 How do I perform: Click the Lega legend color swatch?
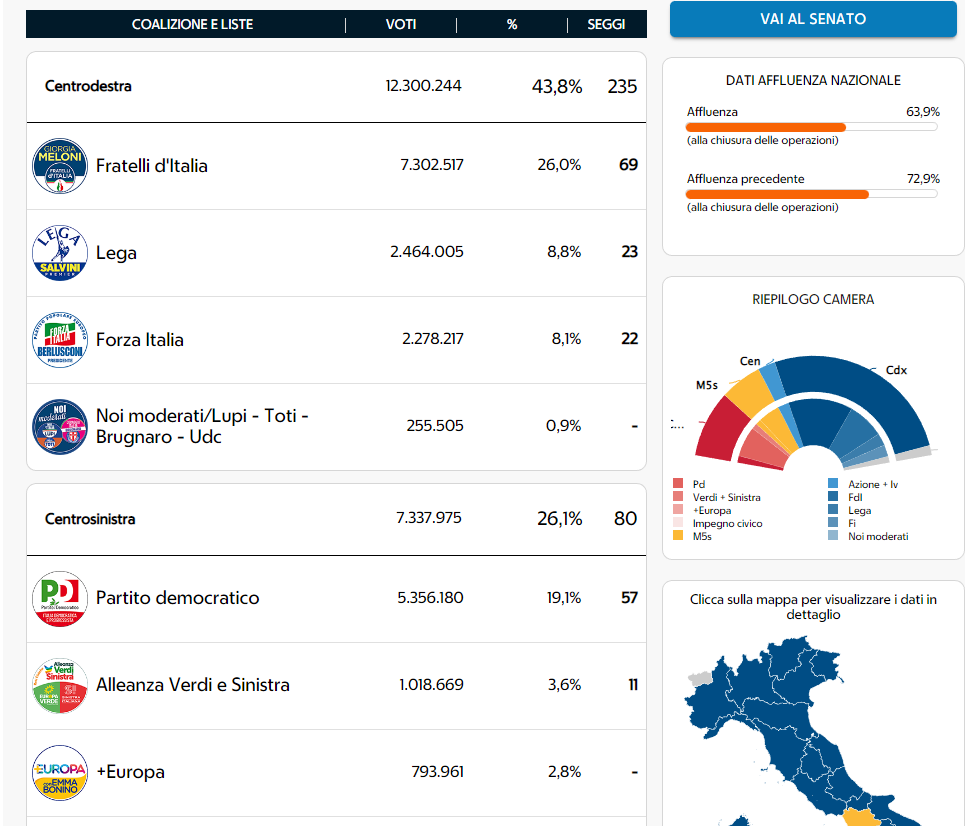tap(833, 510)
